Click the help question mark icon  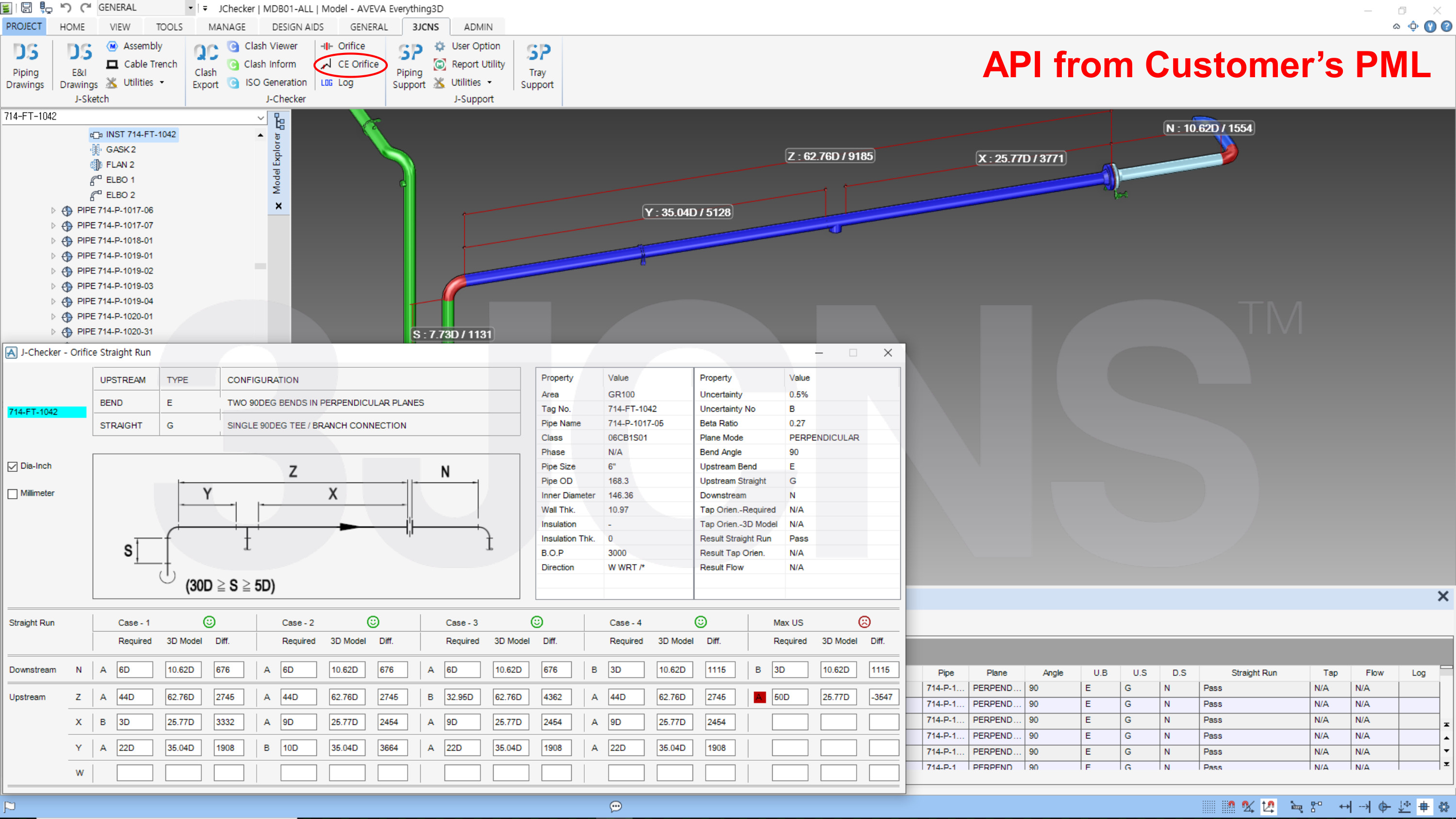(x=1446, y=27)
